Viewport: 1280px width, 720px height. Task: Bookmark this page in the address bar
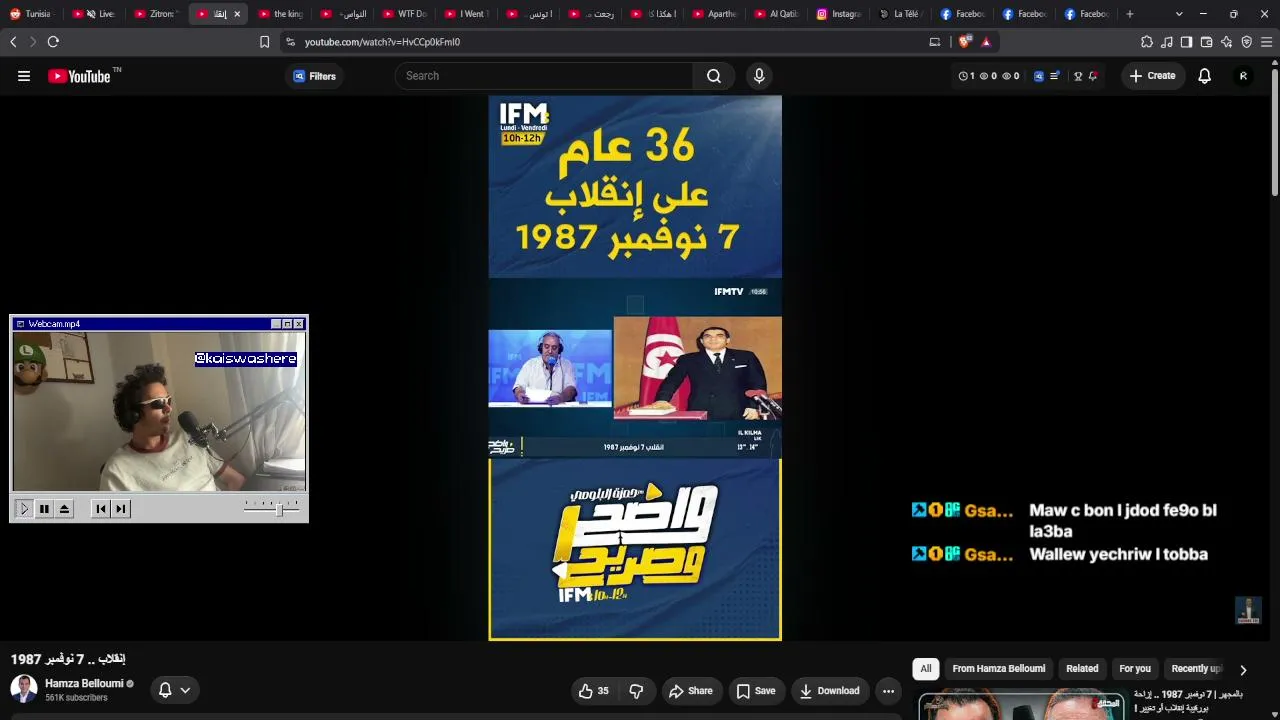(265, 42)
